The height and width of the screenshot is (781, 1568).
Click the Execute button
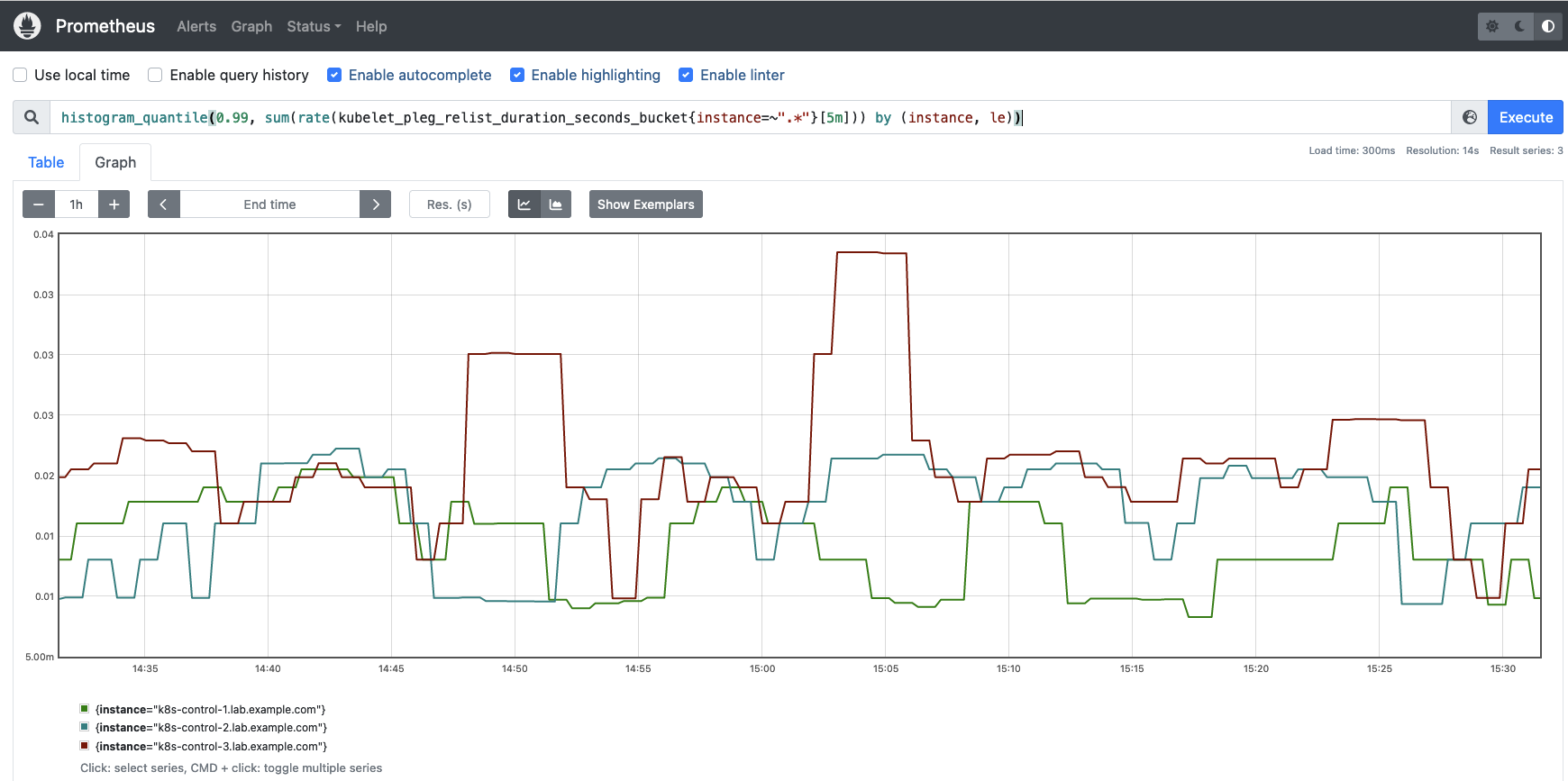(1526, 117)
